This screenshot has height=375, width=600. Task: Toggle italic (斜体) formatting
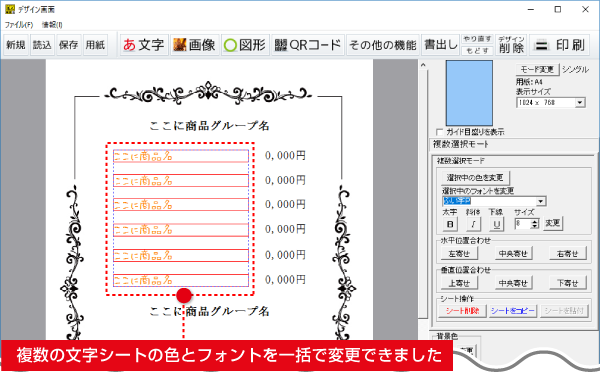(x=473, y=224)
